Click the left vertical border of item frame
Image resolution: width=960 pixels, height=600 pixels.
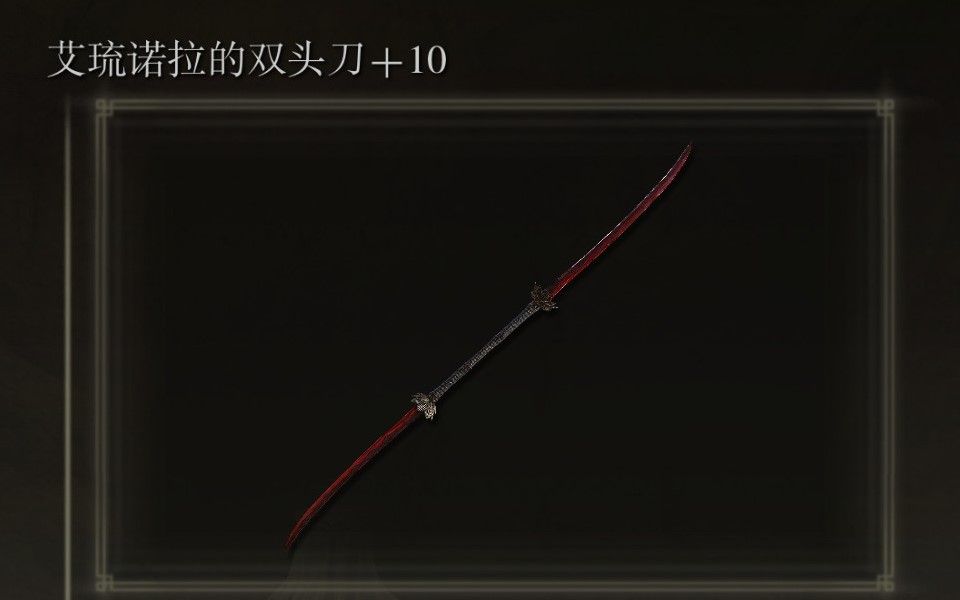101,345
